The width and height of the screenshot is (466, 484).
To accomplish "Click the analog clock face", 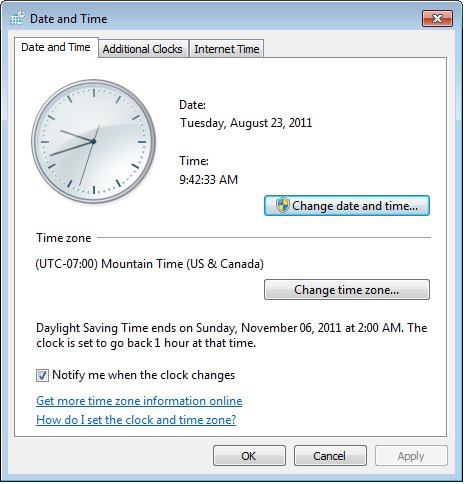I will [x=94, y=141].
